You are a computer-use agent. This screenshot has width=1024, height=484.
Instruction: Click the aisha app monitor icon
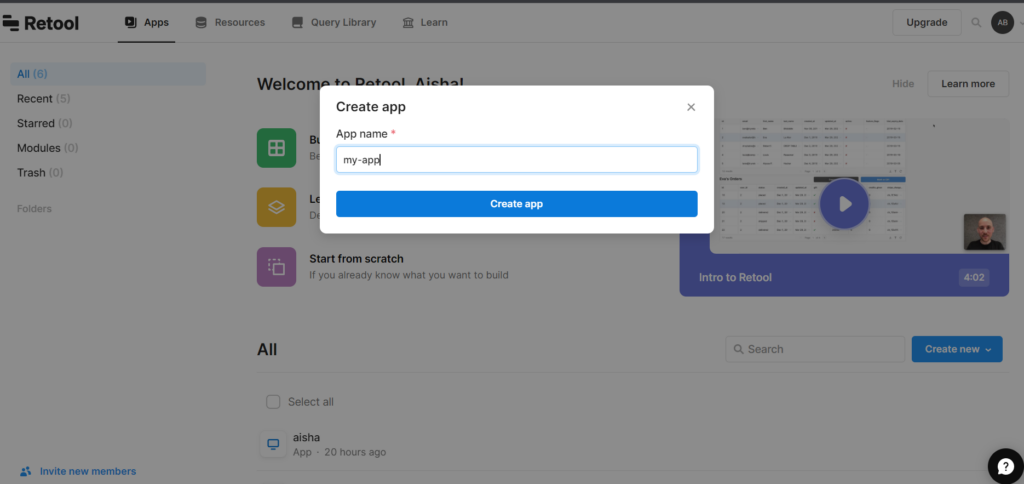click(x=273, y=444)
